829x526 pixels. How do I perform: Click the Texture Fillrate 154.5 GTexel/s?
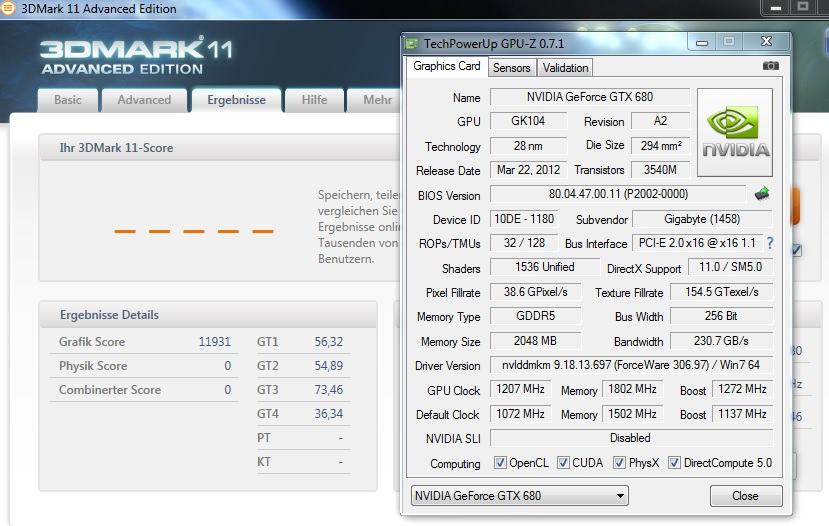(x=722, y=292)
